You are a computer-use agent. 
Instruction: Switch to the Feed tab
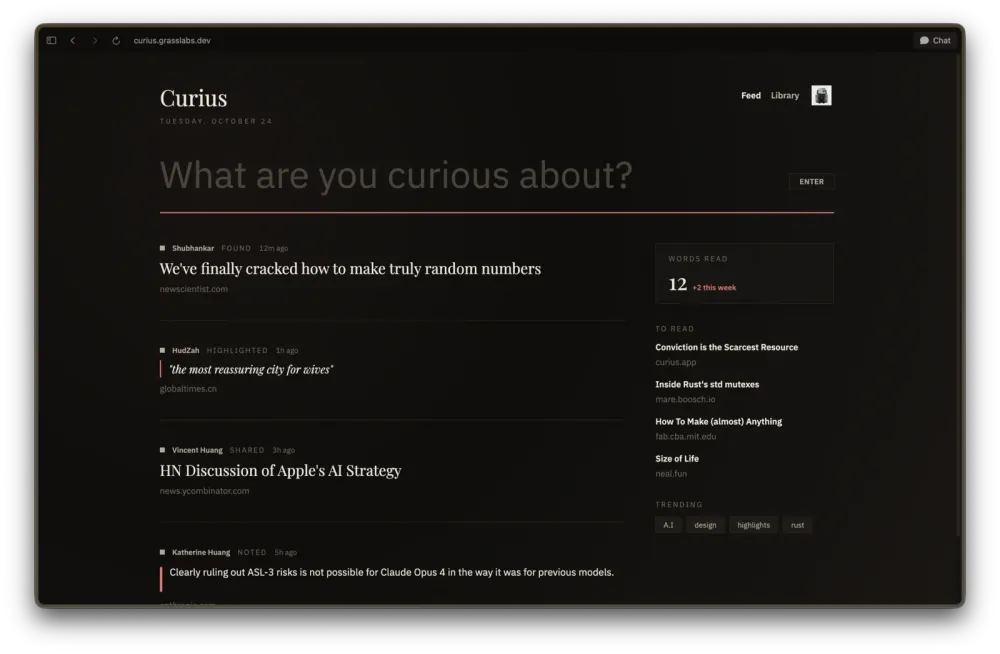751,95
